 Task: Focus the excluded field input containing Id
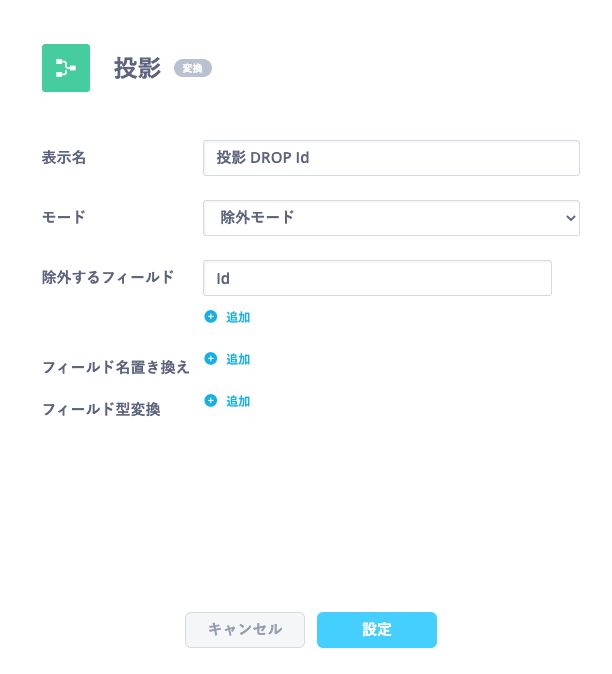tap(377, 278)
